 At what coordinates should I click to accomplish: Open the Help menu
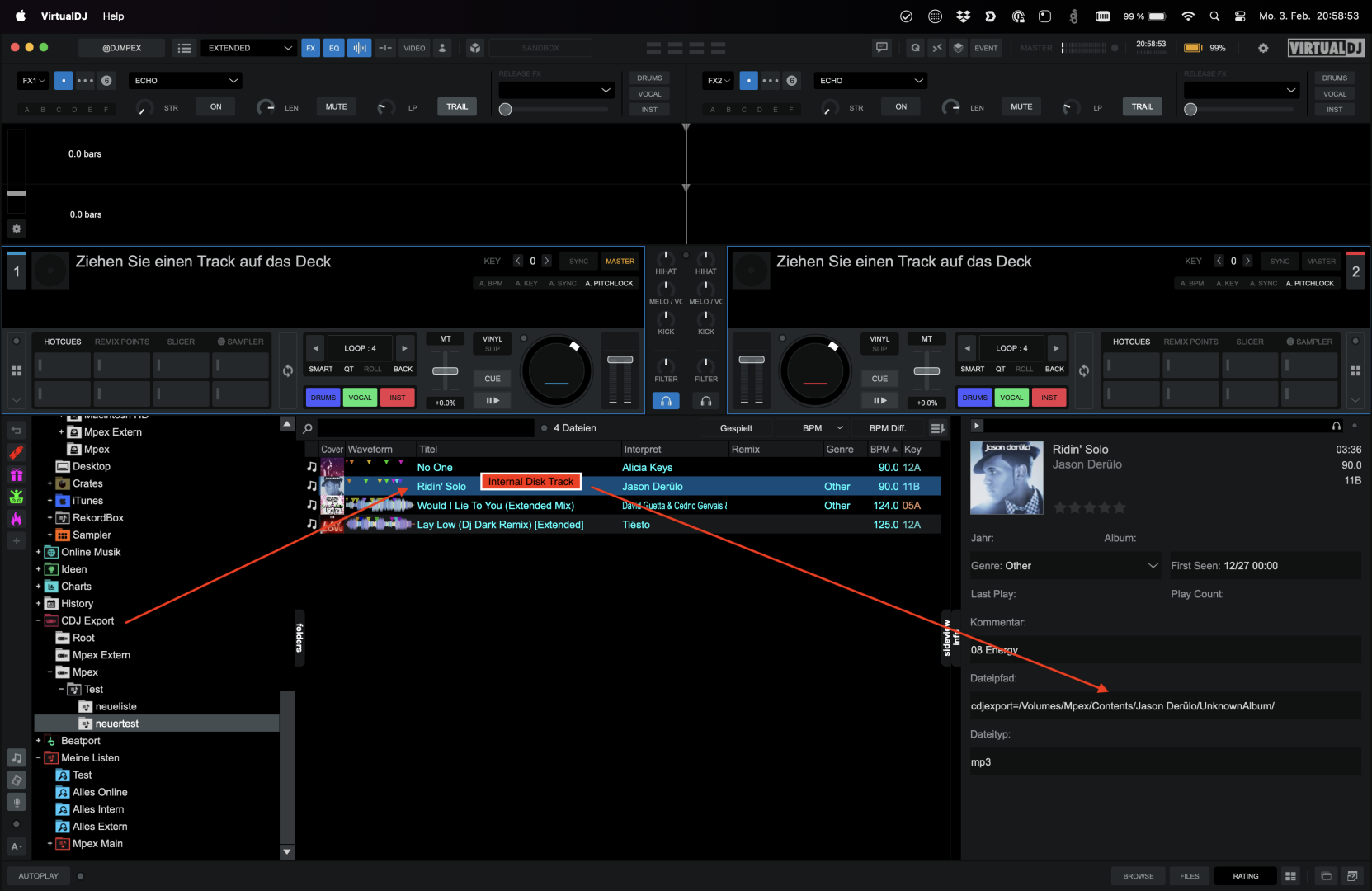pos(113,16)
